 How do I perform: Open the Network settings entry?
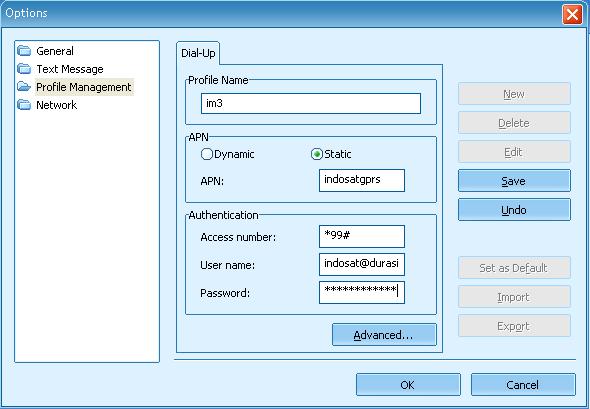[x=56, y=105]
